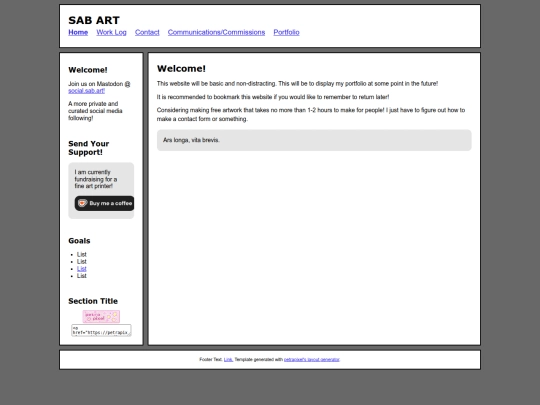The height and width of the screenshot is (405, 540).
Task: Click the paragraph about bookmarking this website
Action: (273, 97)
